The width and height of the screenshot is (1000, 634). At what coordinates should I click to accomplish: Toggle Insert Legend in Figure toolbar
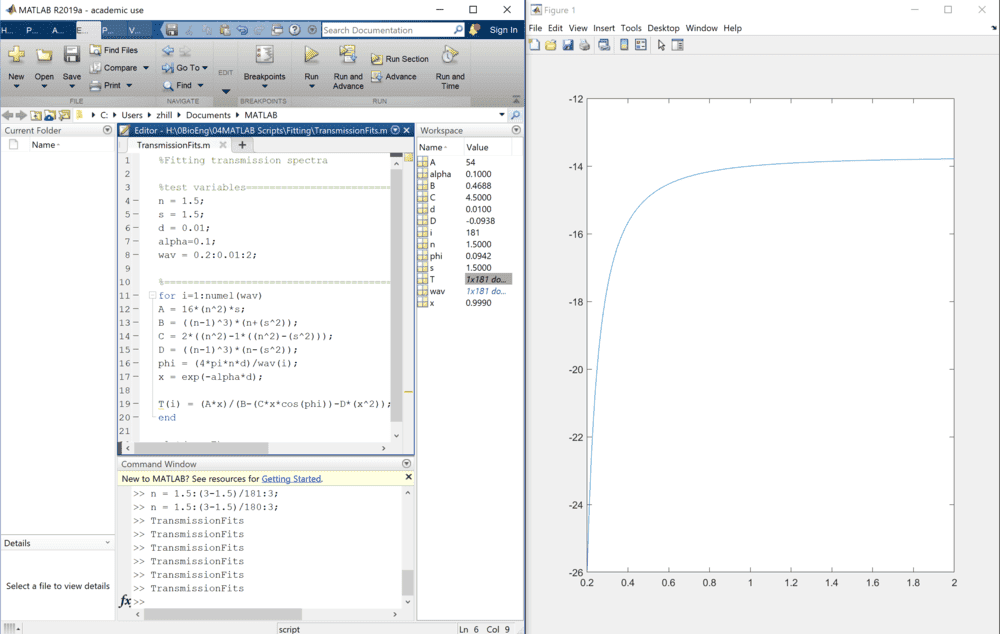pyautogui.click(x=641, y=45)
